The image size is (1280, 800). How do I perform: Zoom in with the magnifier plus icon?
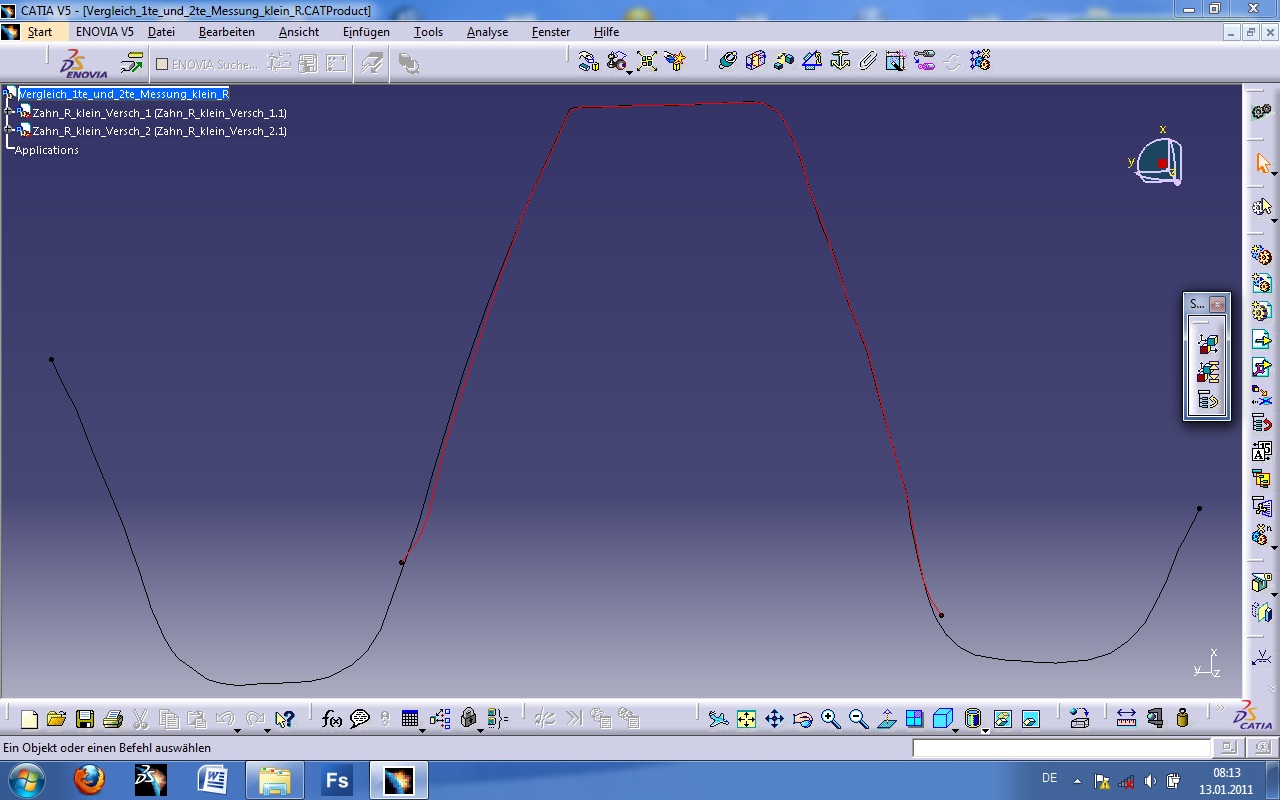830,718
